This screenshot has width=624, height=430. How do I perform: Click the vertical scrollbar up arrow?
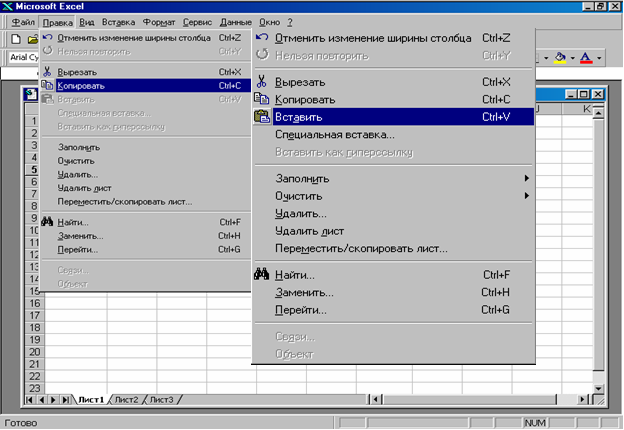[x=598, y=114]
